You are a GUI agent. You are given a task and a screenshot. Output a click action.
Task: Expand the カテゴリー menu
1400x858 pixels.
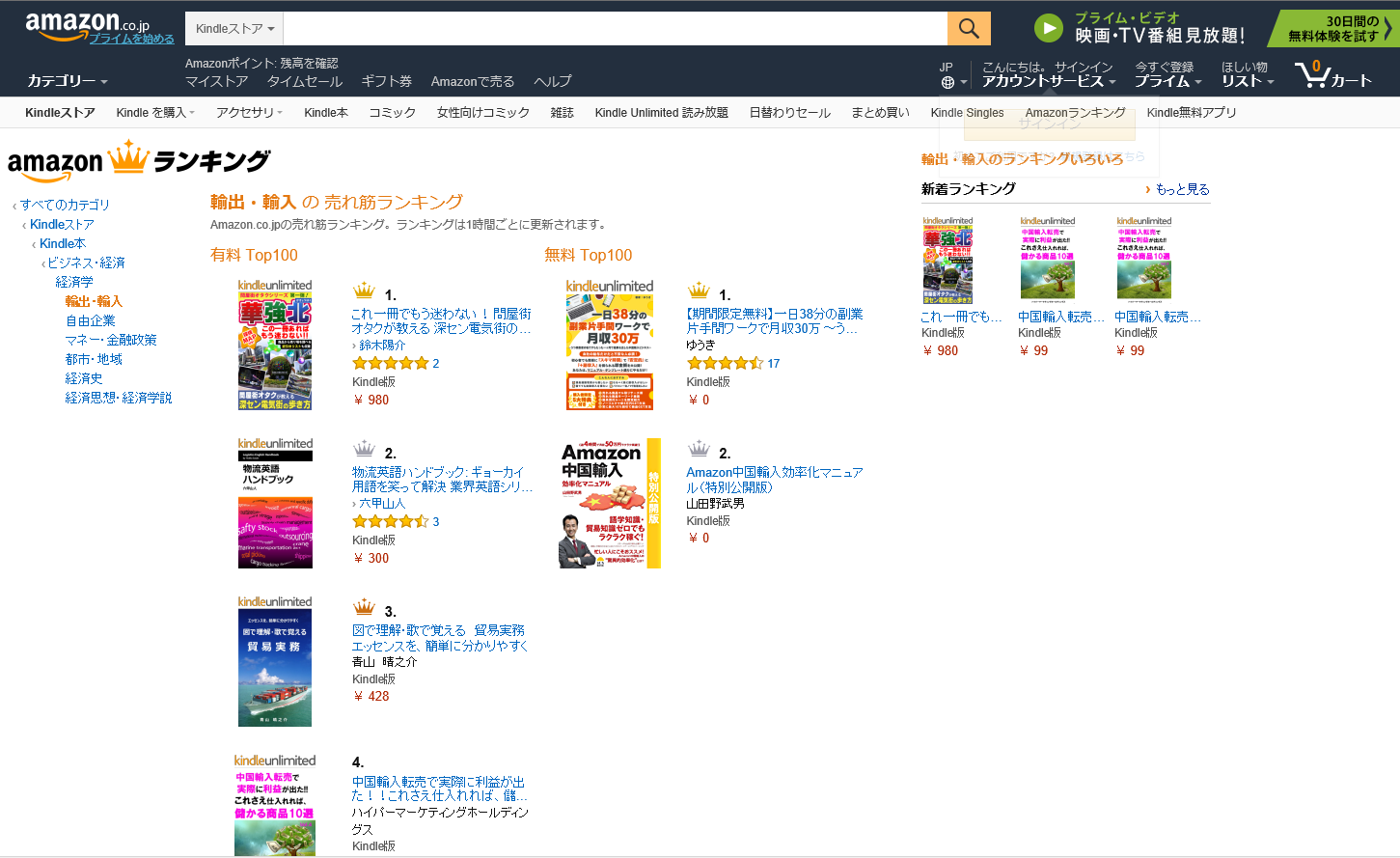pyautogui.click(x=68, y=81)
